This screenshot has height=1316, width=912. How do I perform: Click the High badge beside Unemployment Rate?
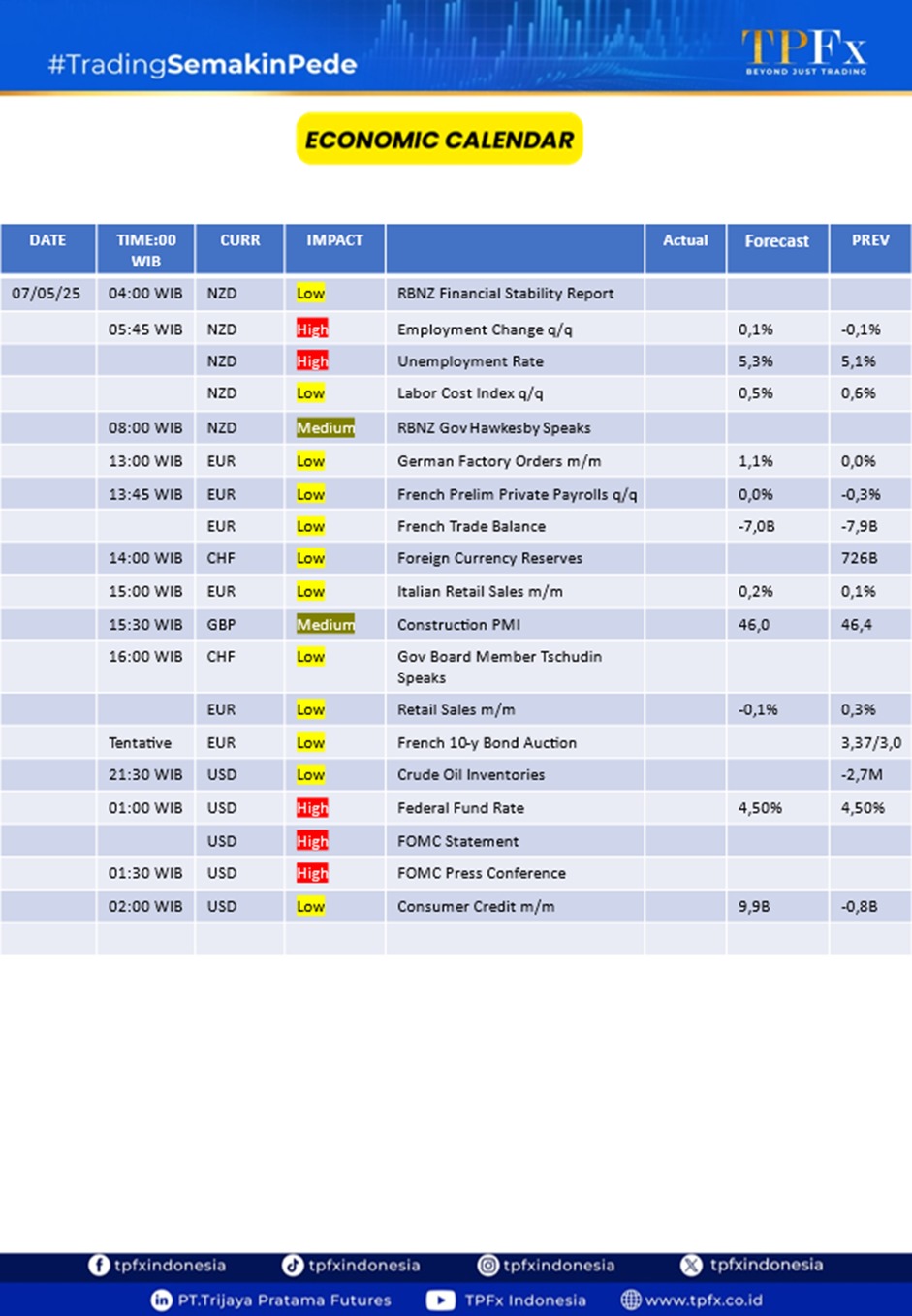312,361
